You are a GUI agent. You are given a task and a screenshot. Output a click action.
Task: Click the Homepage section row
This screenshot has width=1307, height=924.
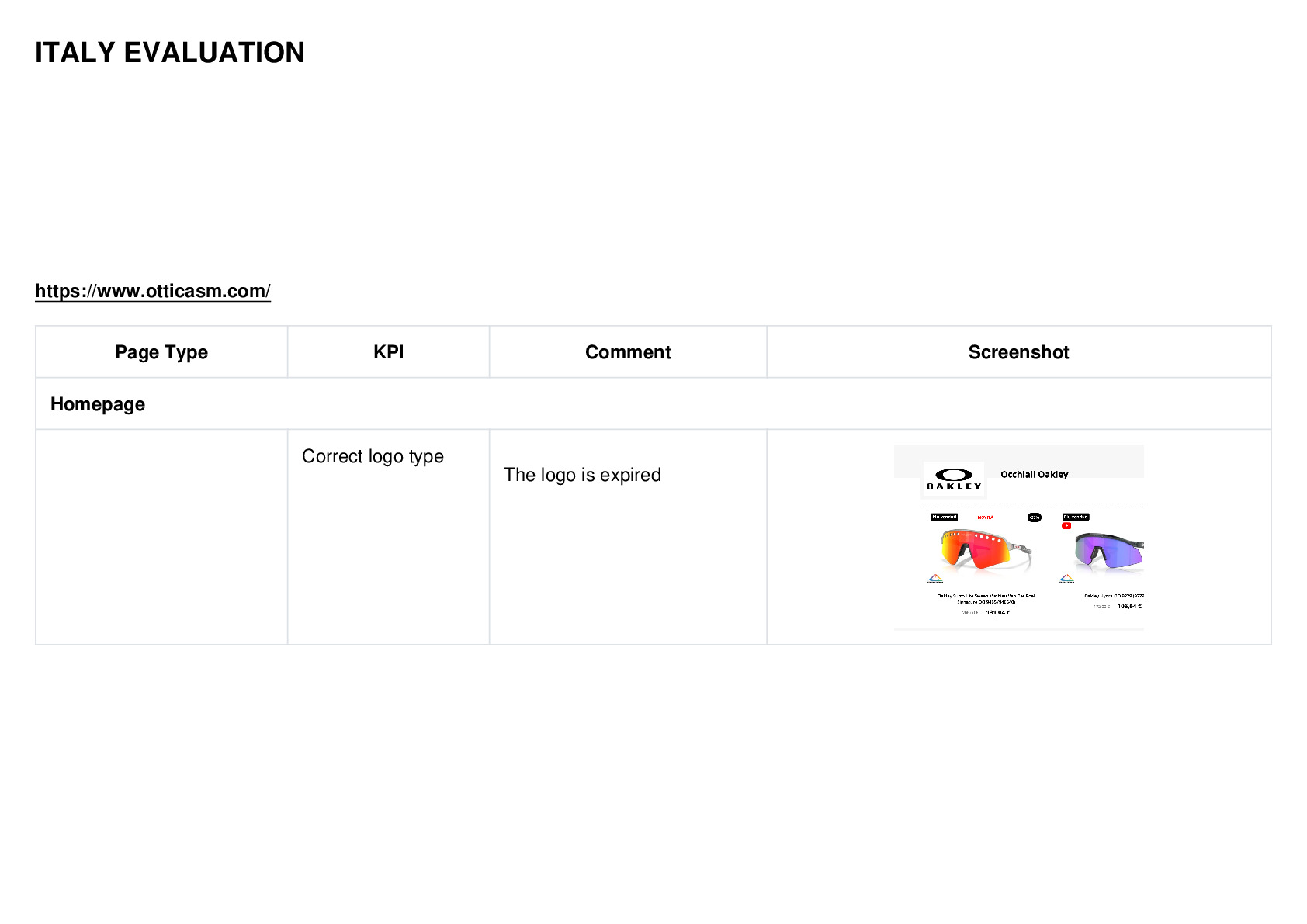coord(653,404)
